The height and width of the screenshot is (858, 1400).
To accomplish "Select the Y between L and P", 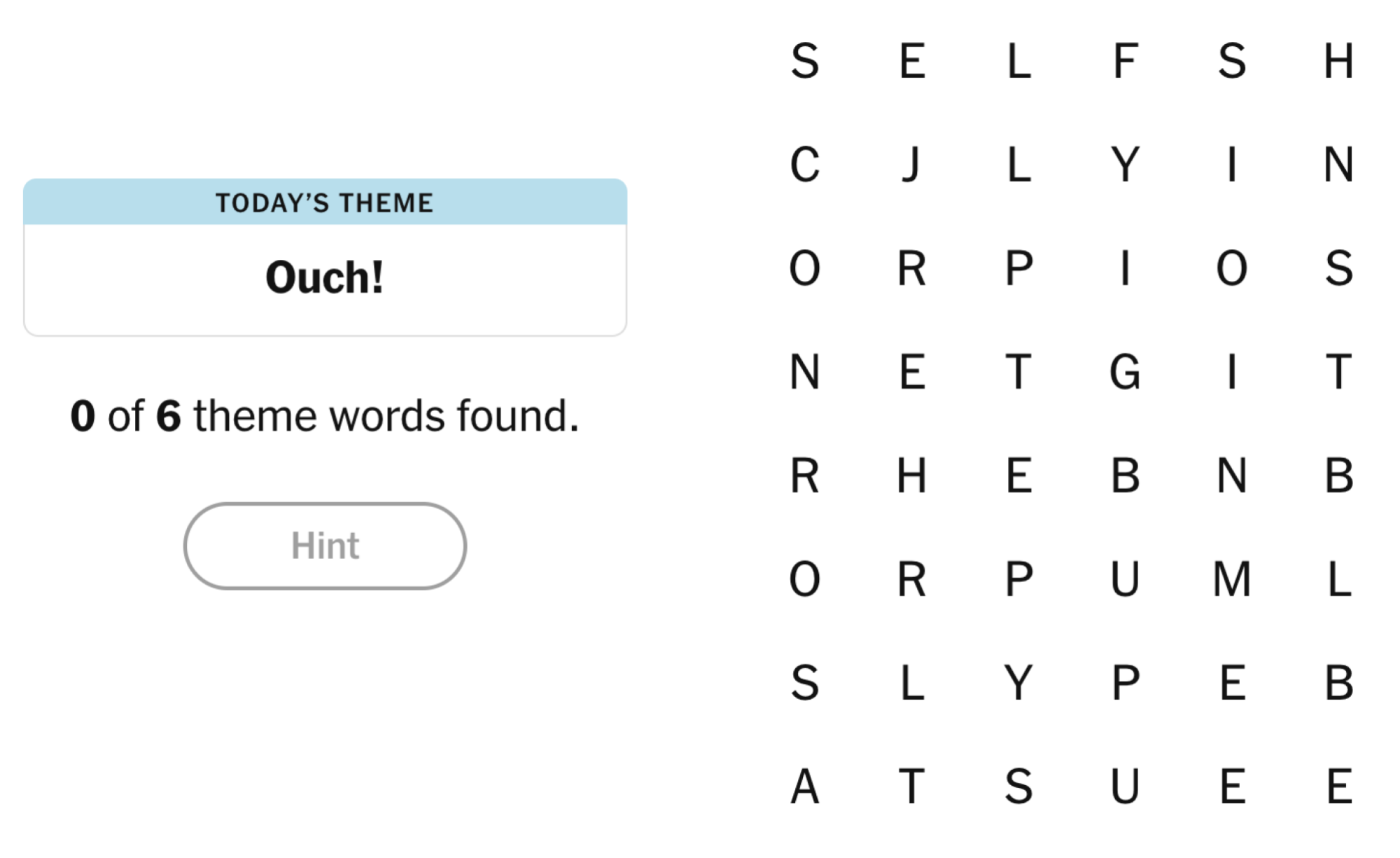I will (1018, 683).
